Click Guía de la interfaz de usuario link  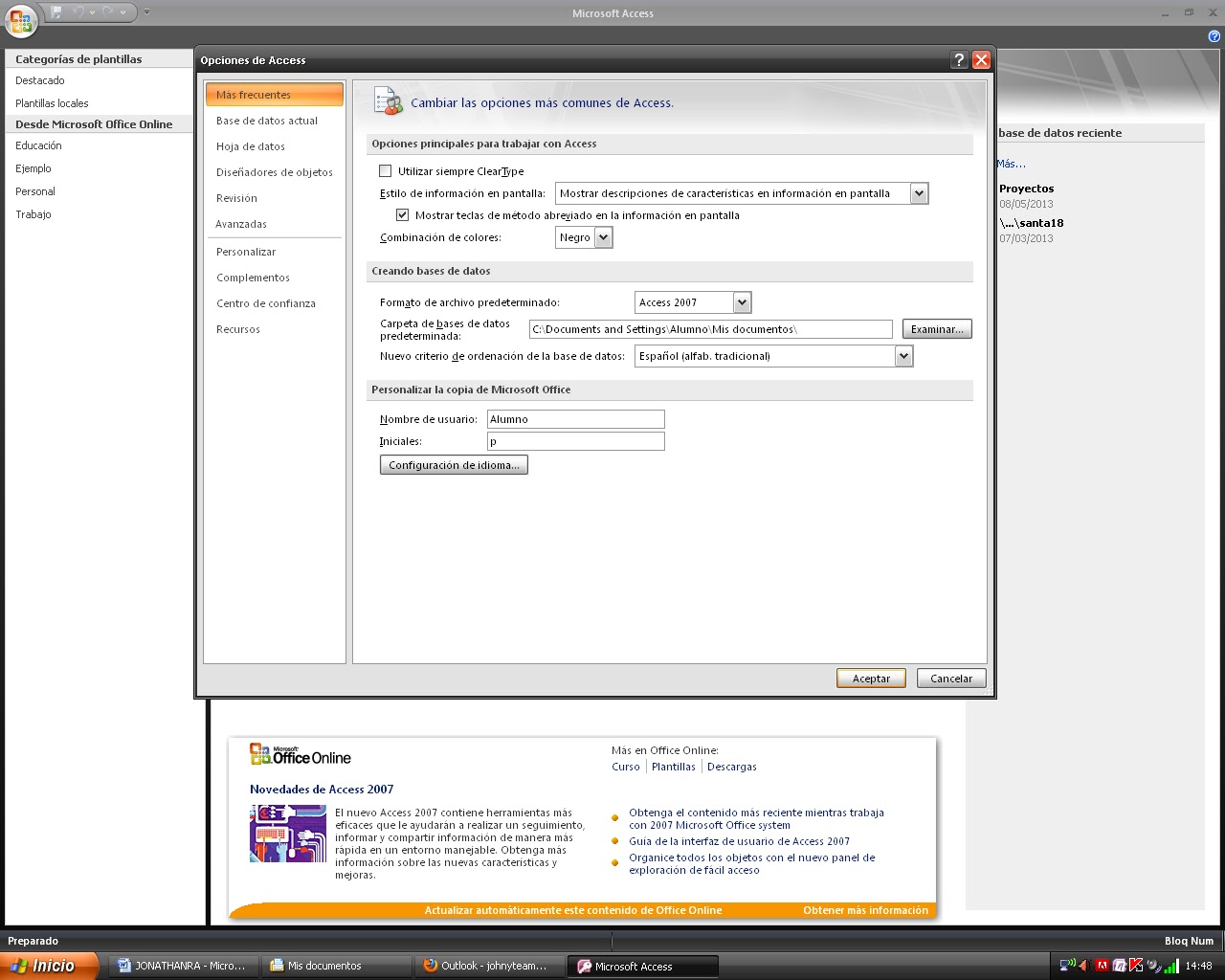click(739, 841)
